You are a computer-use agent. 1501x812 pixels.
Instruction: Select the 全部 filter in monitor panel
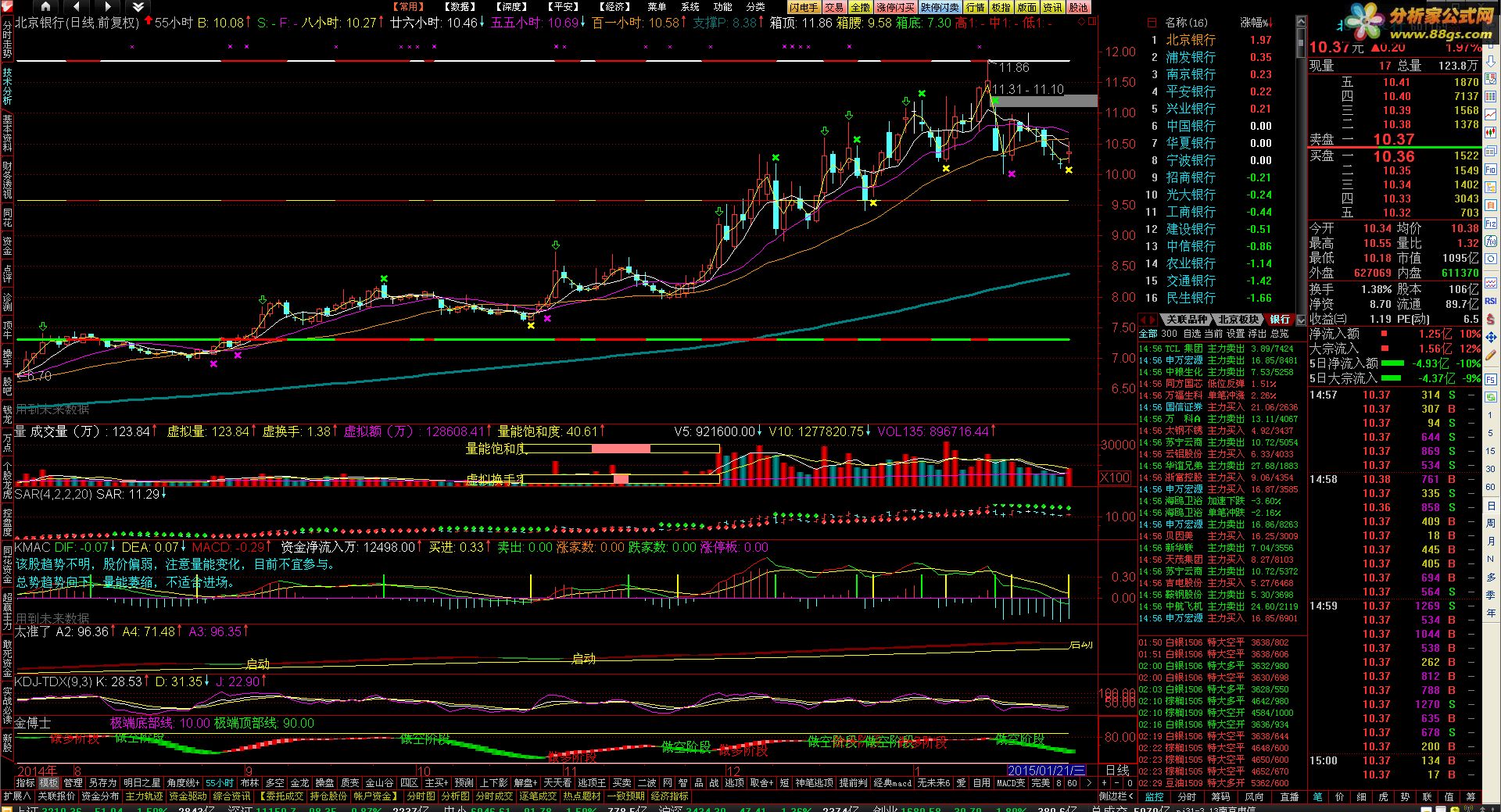point(1148,334)
